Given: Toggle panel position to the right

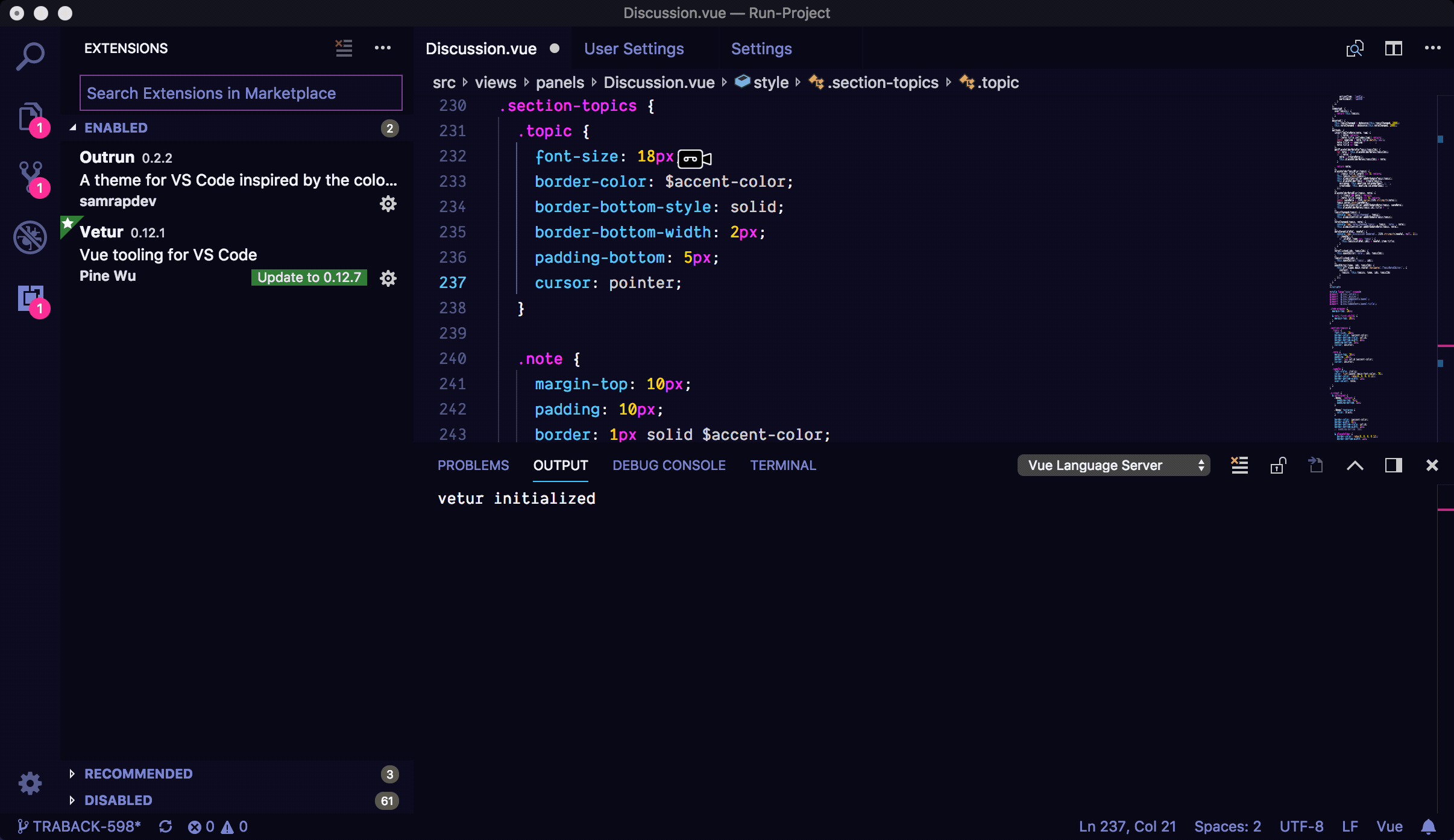Looking at the screenshot, I should click(x=1393, y=465).
